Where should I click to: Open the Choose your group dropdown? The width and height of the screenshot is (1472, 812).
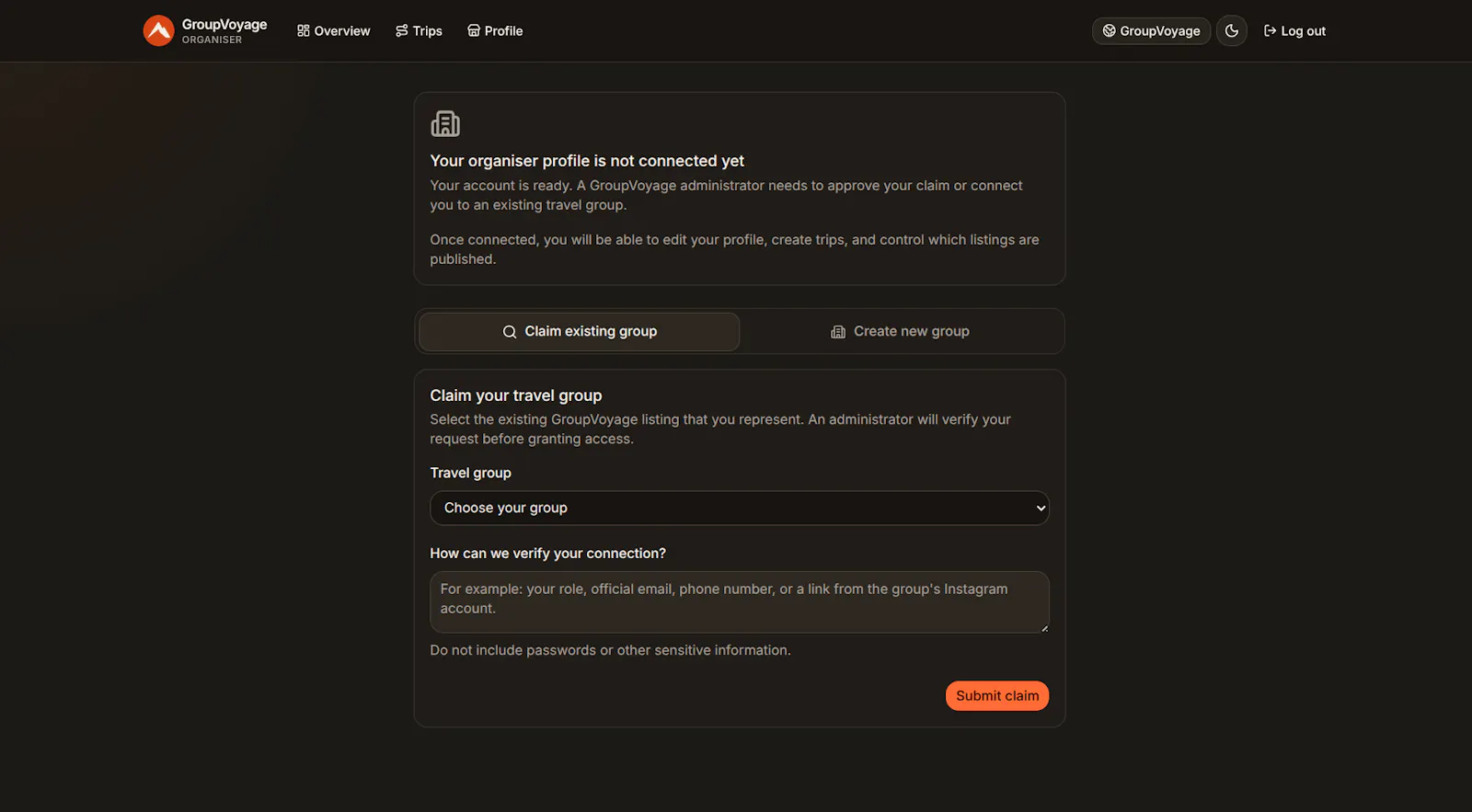tap(740, 508)
